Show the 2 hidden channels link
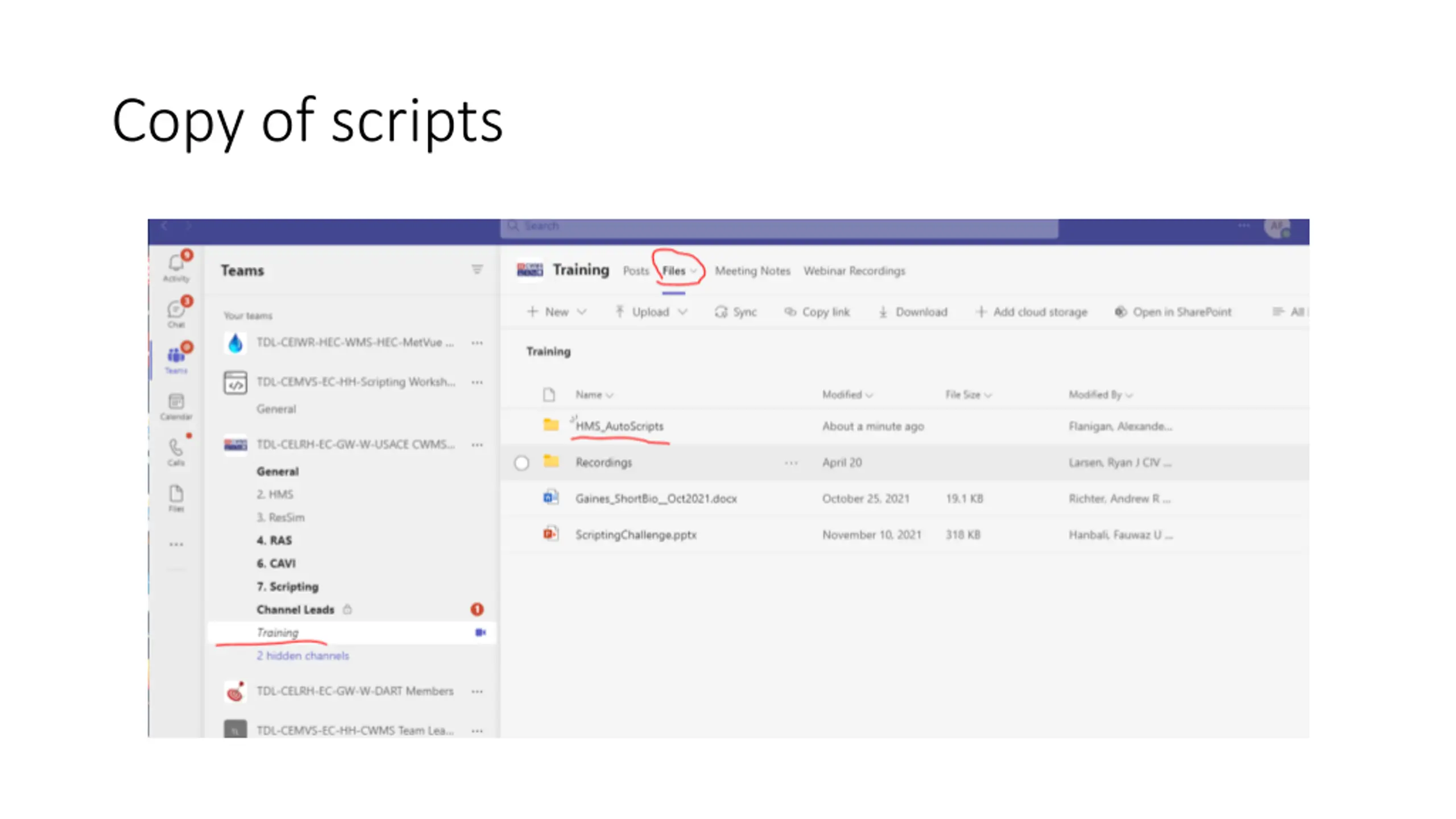The width and height of the screenshot is (1456, 819). [303, 656]
